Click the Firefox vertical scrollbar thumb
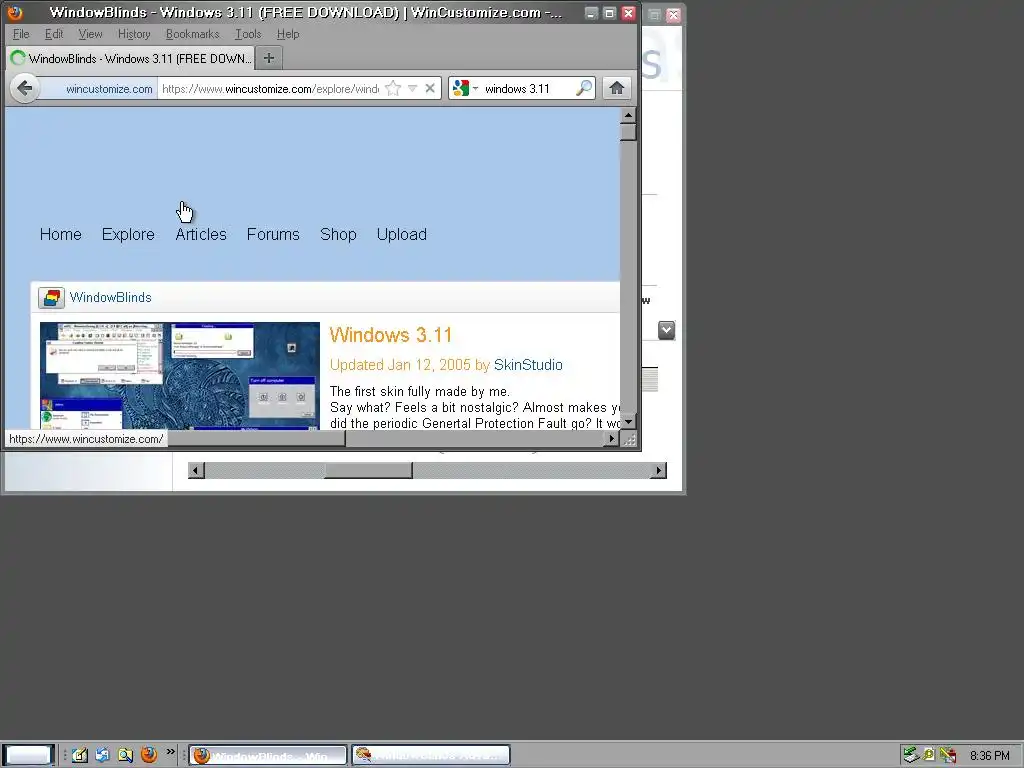Viewport: 1024px width, 768px height. (x=628, y=132)
